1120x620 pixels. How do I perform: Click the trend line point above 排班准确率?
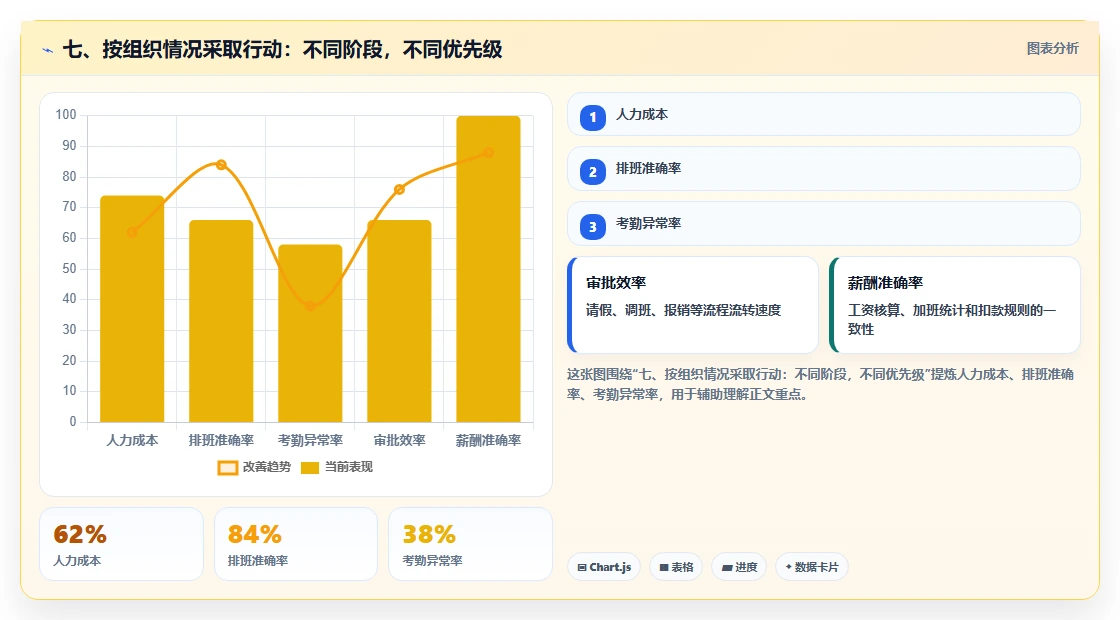[221, 165]
